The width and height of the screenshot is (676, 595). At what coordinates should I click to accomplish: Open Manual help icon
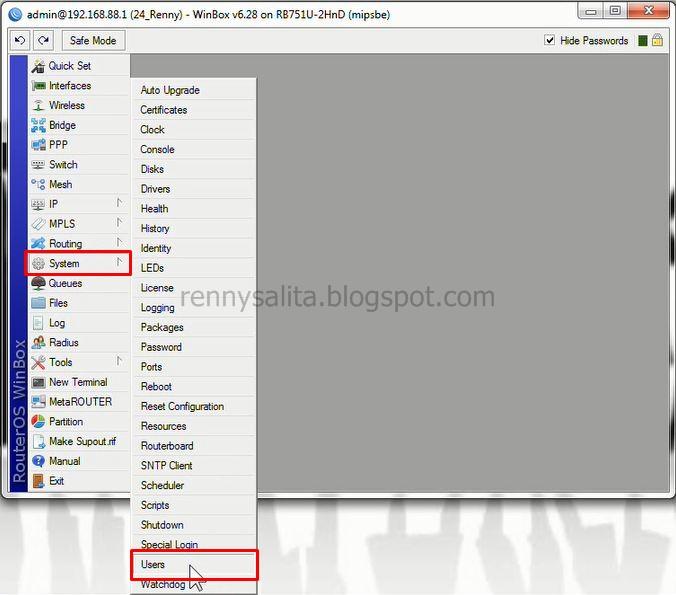(38, 461)
